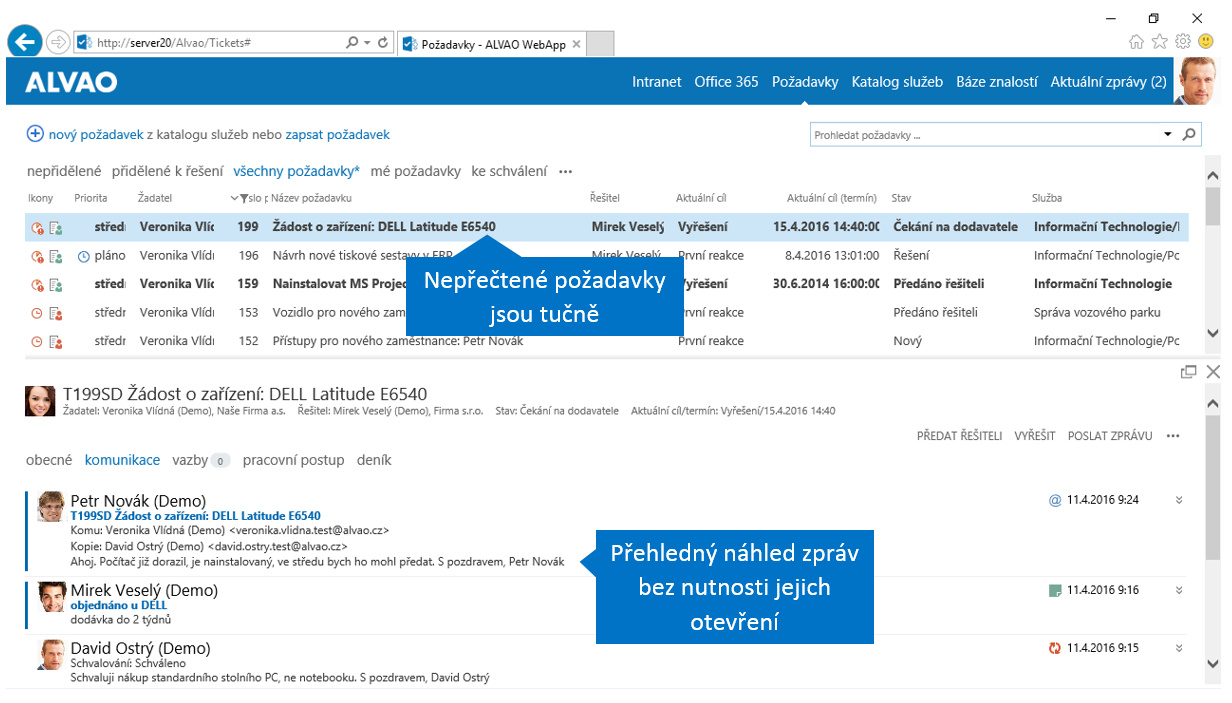
Task: Click Veronika Vlídná avatar in ticket header
Action: (x=40, y=400)
